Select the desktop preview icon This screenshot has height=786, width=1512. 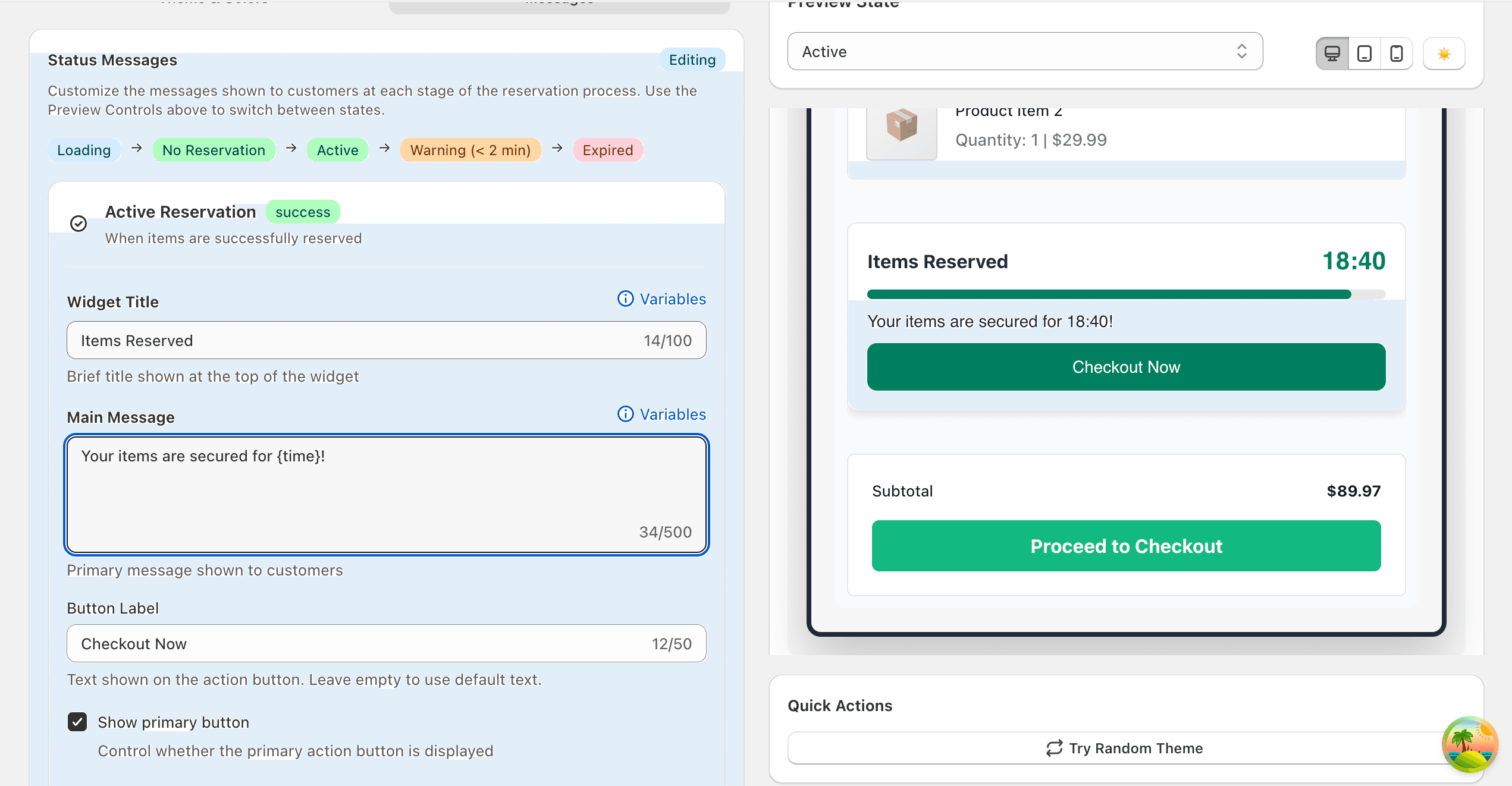click(x=1332, y=53)
